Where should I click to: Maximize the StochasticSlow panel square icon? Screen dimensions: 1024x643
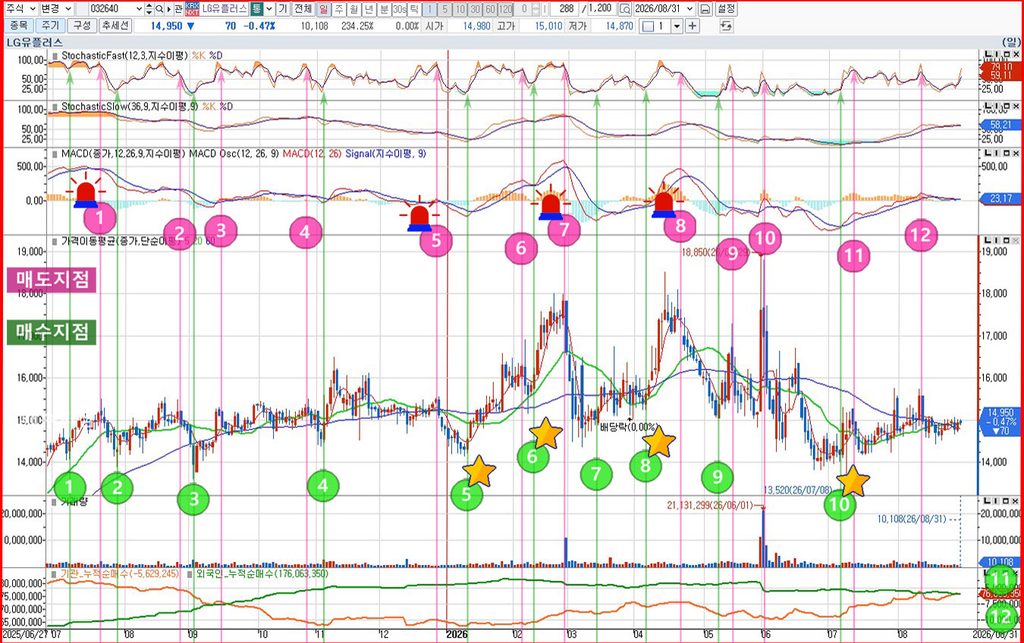(1006, 106)
